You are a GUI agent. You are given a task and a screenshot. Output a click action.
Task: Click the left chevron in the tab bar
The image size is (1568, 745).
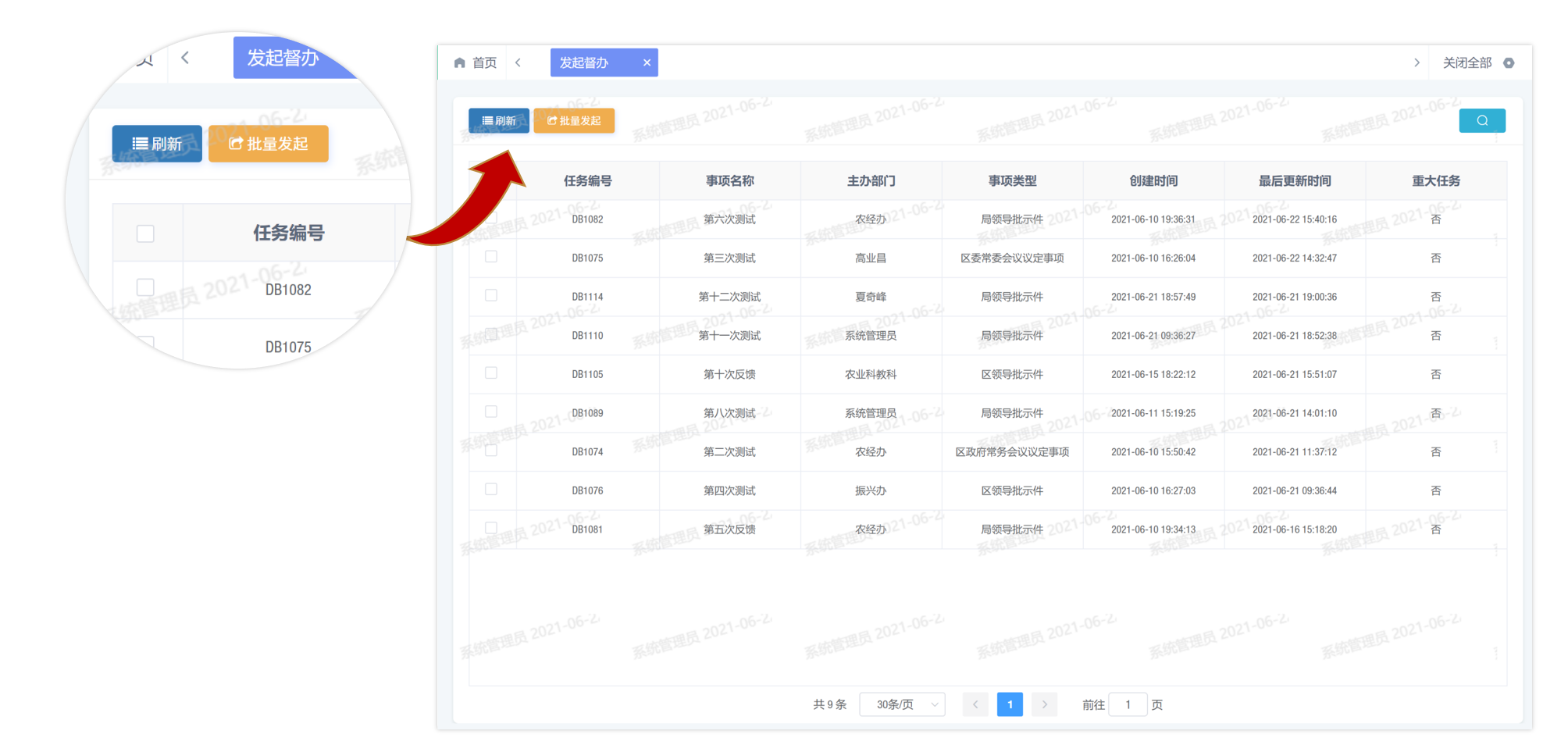tap(519, 62)
